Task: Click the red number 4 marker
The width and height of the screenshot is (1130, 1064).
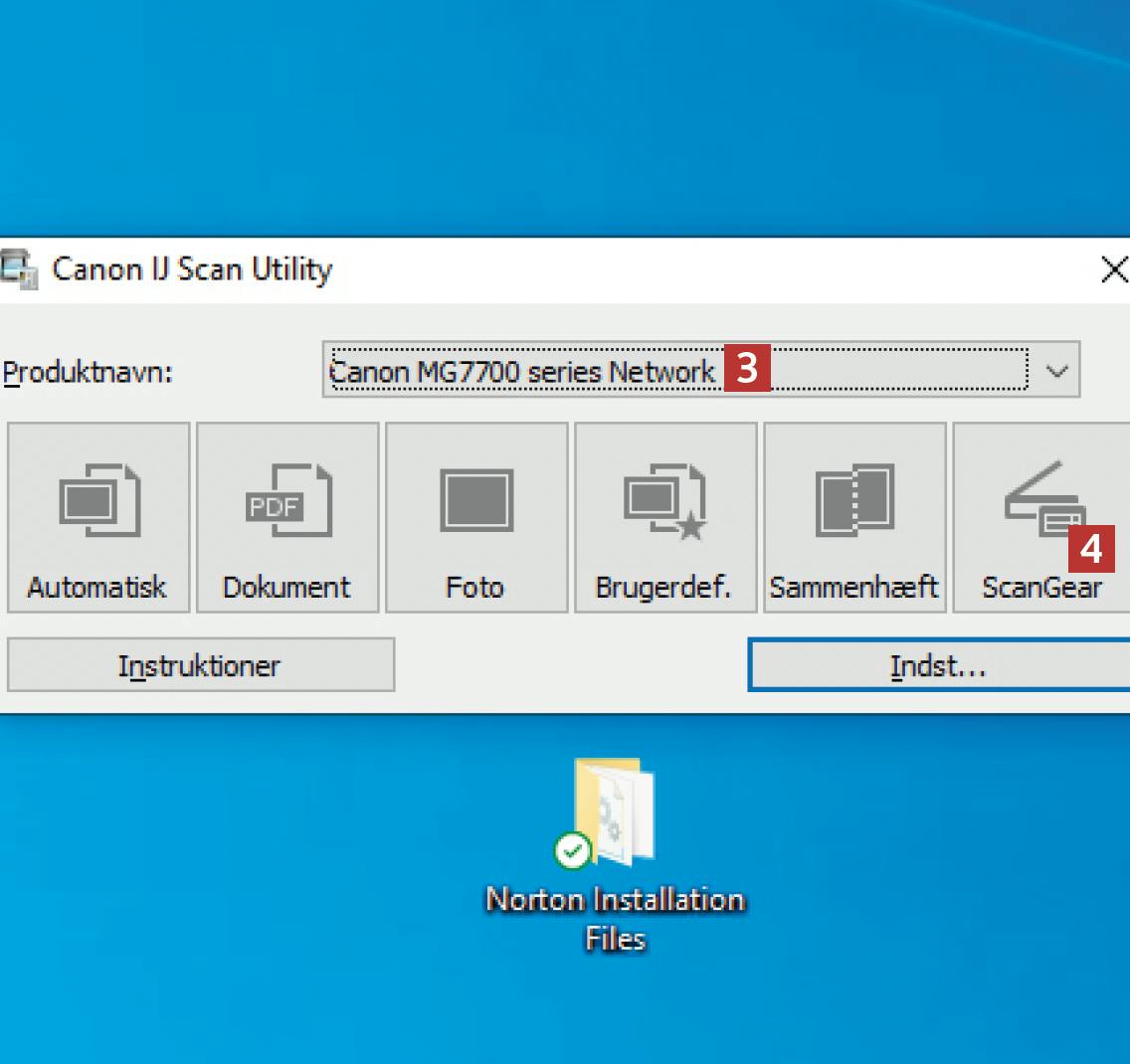Action: coord(1091,548)
